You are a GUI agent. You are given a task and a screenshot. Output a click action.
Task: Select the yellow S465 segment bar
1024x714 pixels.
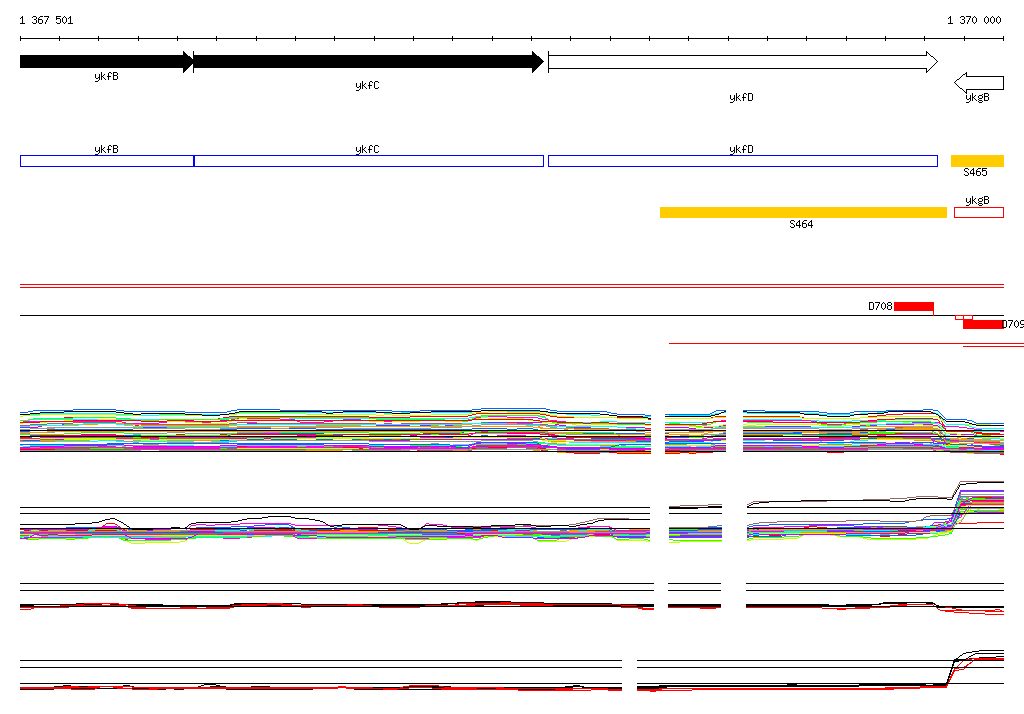coord(977,161)
